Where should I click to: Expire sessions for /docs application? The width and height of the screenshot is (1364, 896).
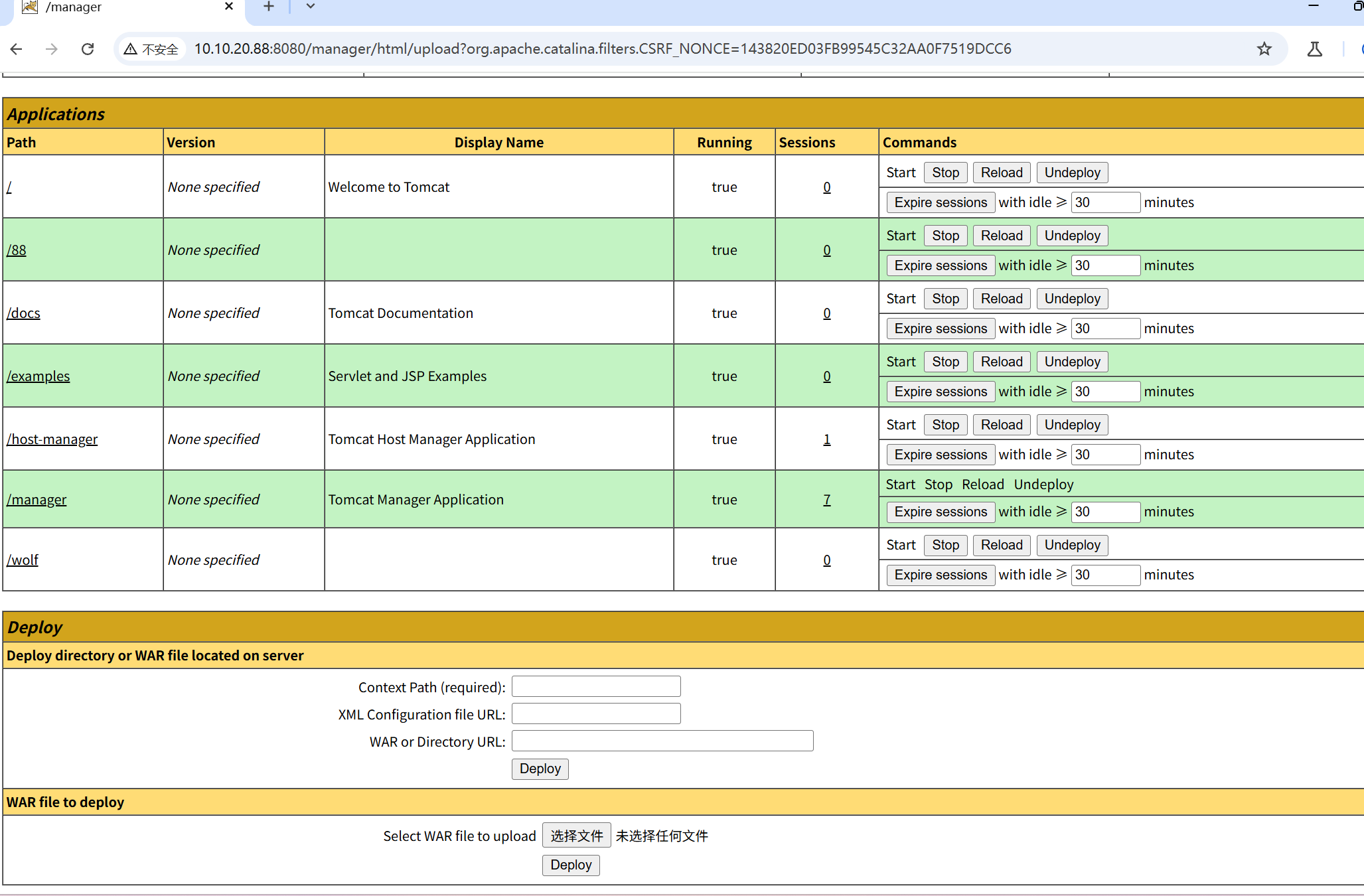[x=941, y=329]
